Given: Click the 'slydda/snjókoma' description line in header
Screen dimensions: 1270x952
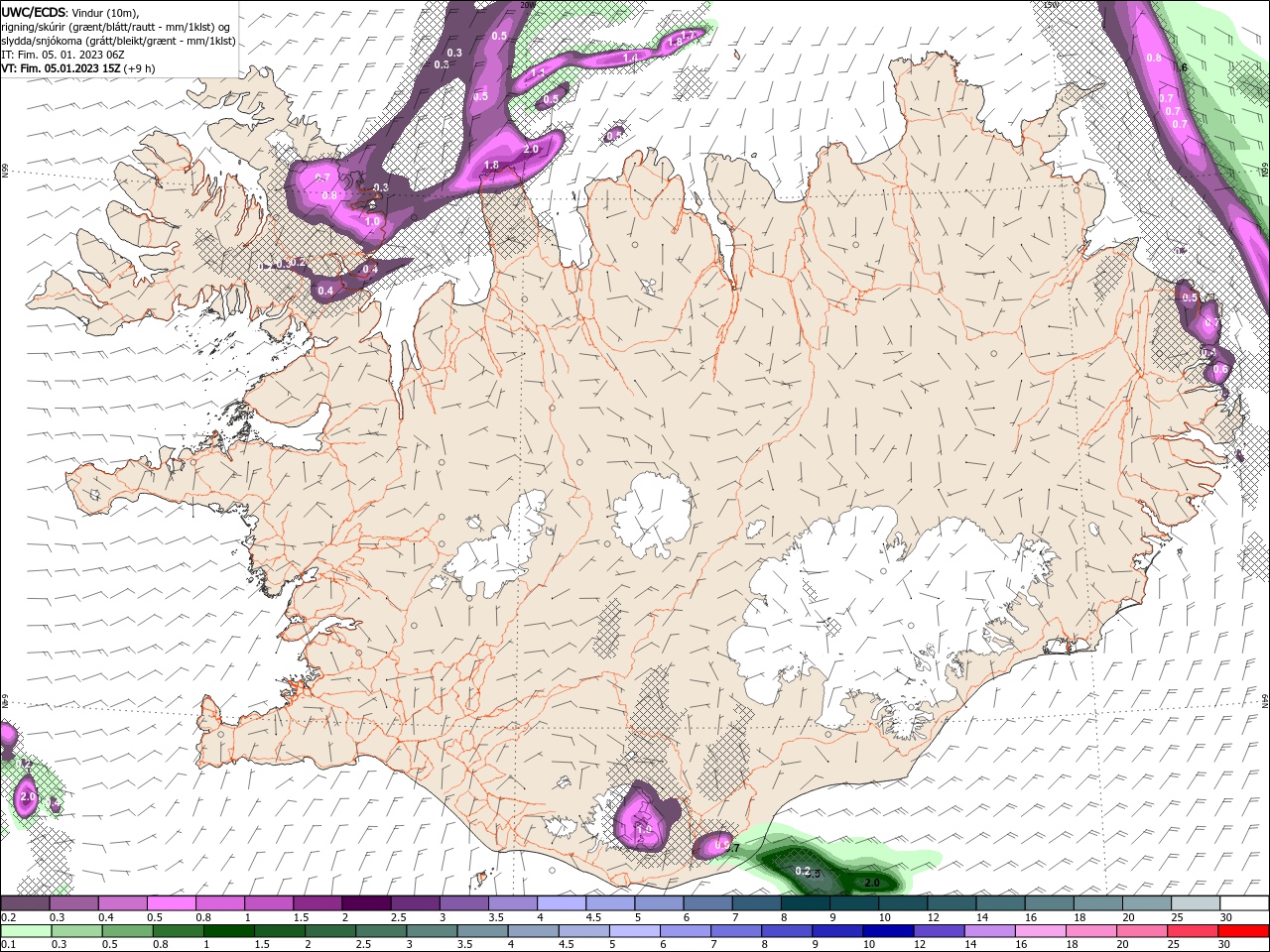Looking at the screenshot, I should pos(118,41).
